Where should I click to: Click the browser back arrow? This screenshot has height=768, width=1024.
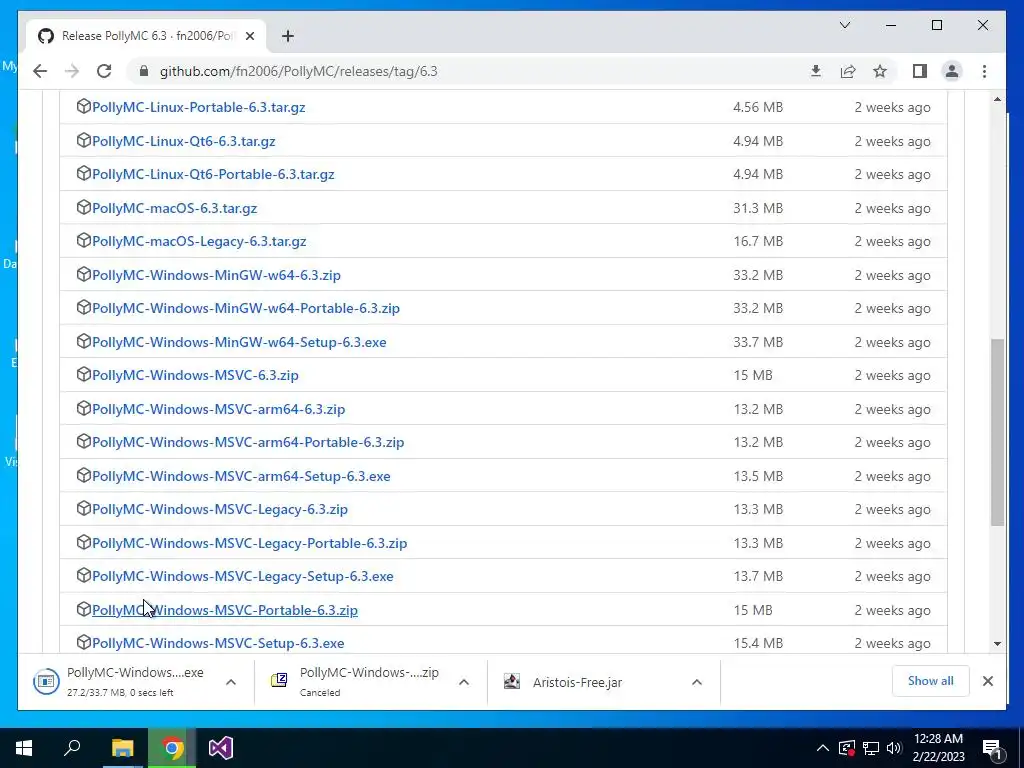[x=40, y=71]
